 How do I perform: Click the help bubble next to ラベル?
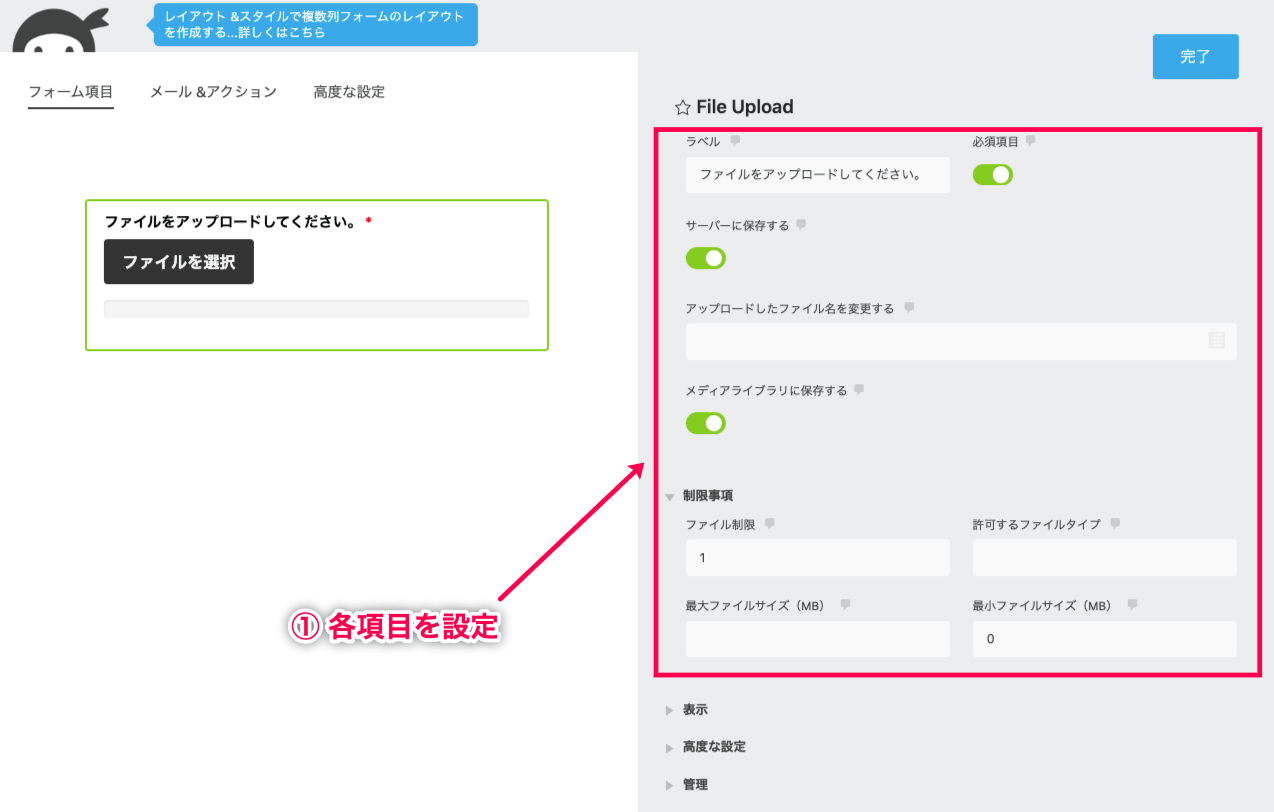735,141
